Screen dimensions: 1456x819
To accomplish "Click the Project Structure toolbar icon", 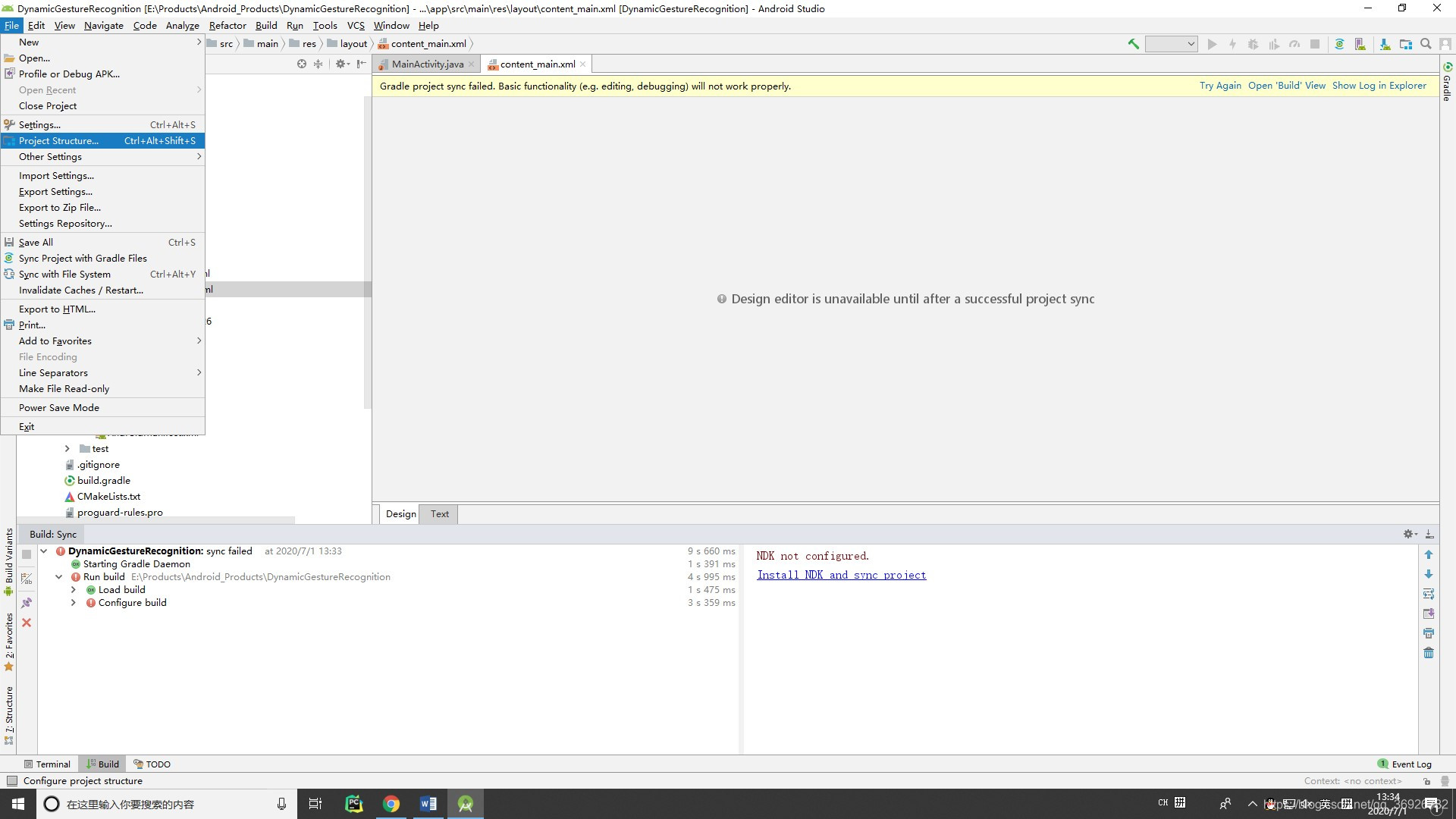I will point(1405,44).
